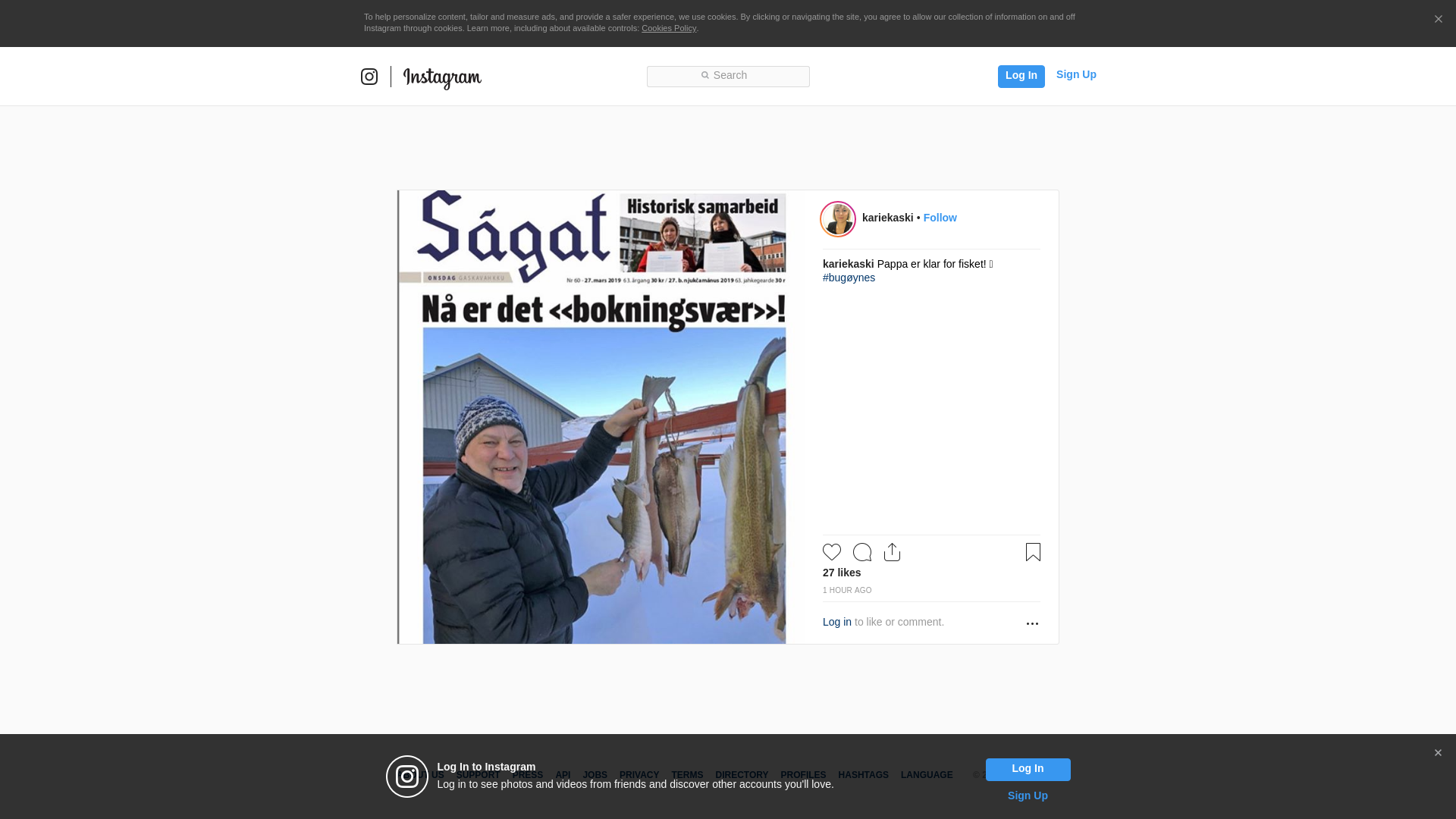Close the bottom login prompt
Image resolution: width=1456 pixels, height=819 pixels.
(1438, 753)
